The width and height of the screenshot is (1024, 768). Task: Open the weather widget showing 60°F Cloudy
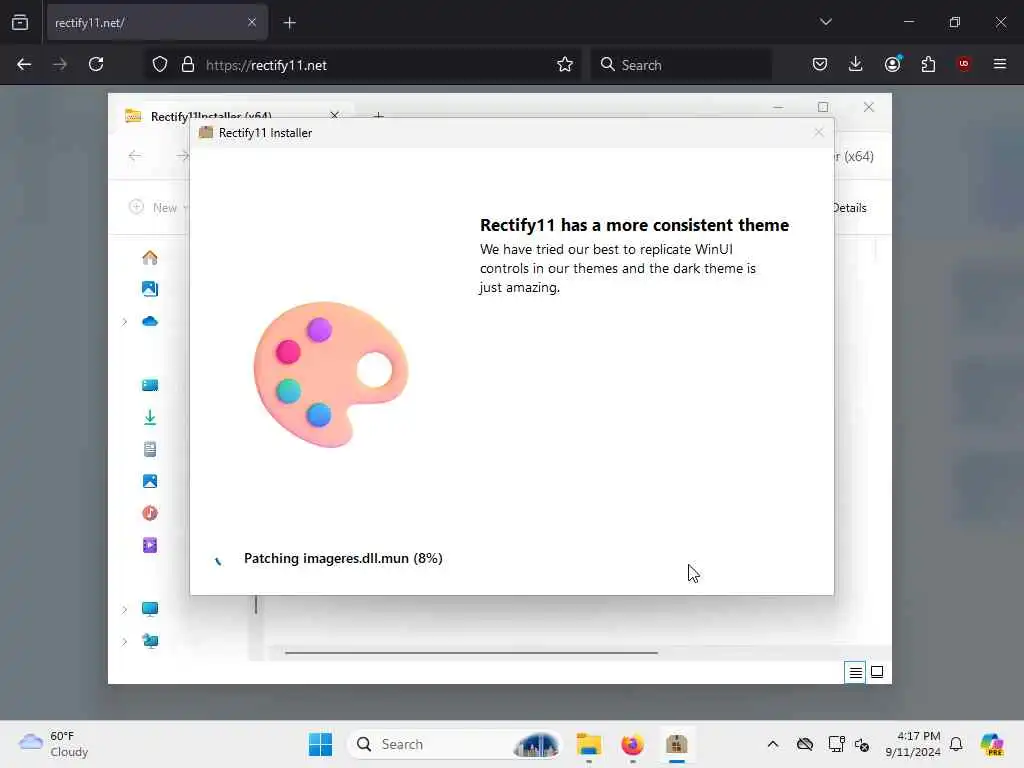[54, 744]
